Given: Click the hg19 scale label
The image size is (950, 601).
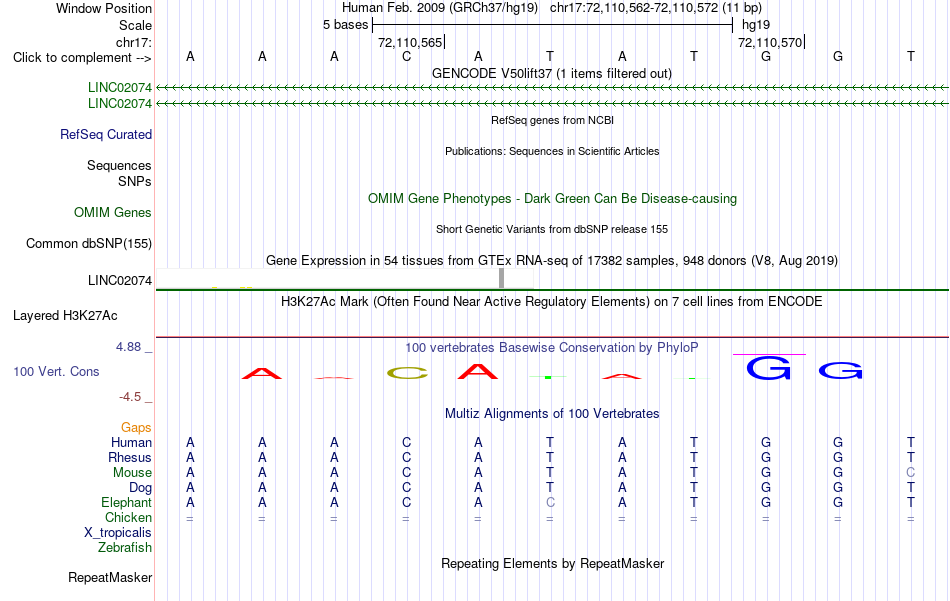Looking at the screenshot, I should click(756, 25).
